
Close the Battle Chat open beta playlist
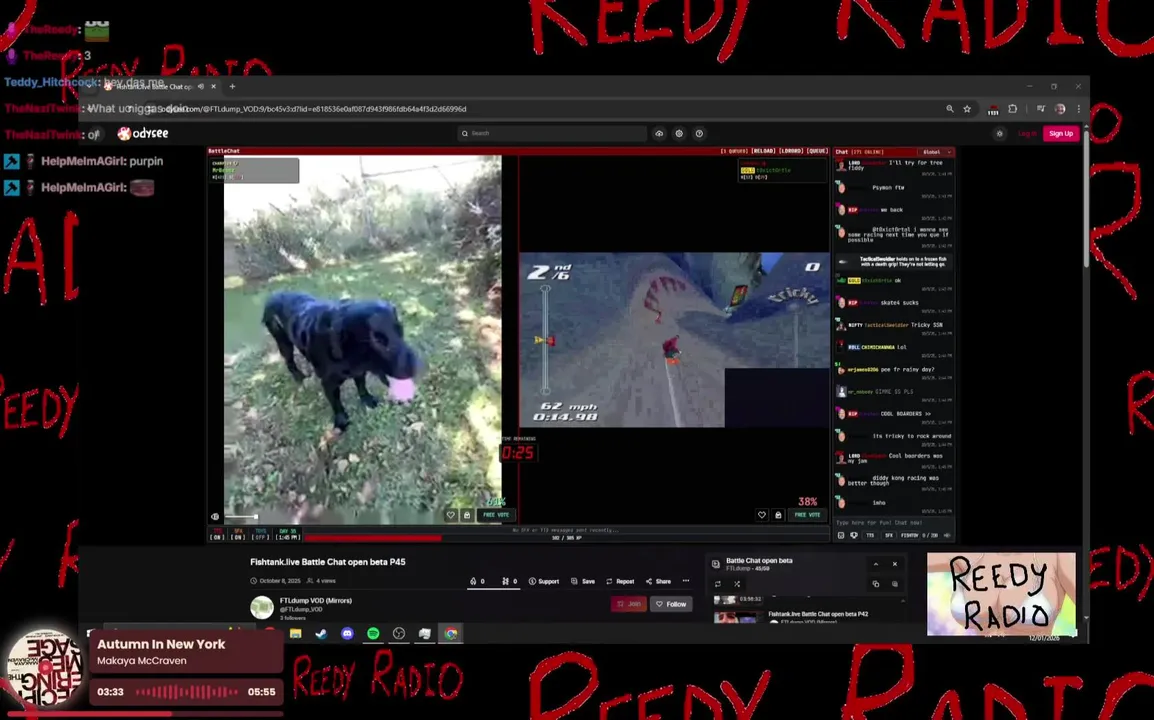tap(895, 565)
